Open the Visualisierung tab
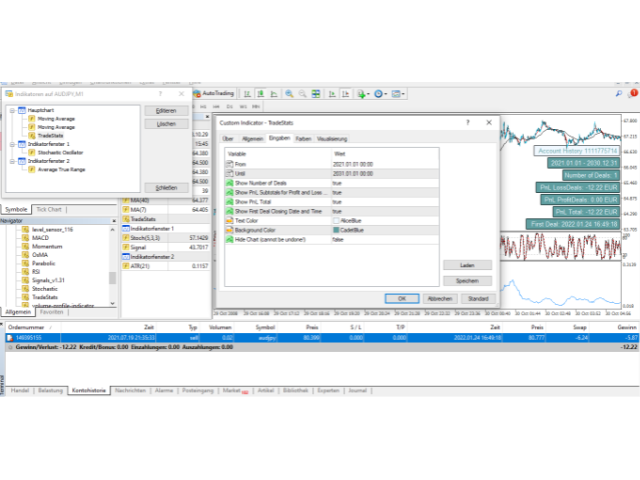This screenshot has width=640, height=480. pyautogui.click(x=332, y=139)
